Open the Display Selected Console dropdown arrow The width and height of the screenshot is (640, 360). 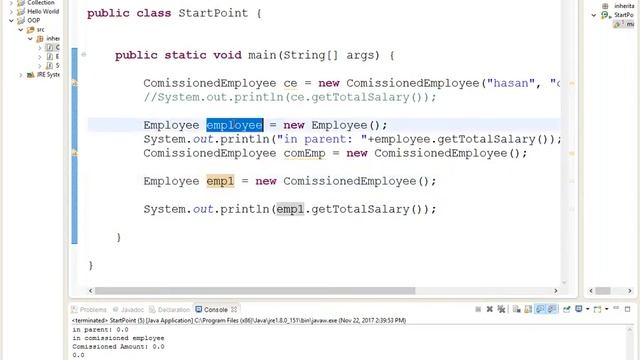588,309
